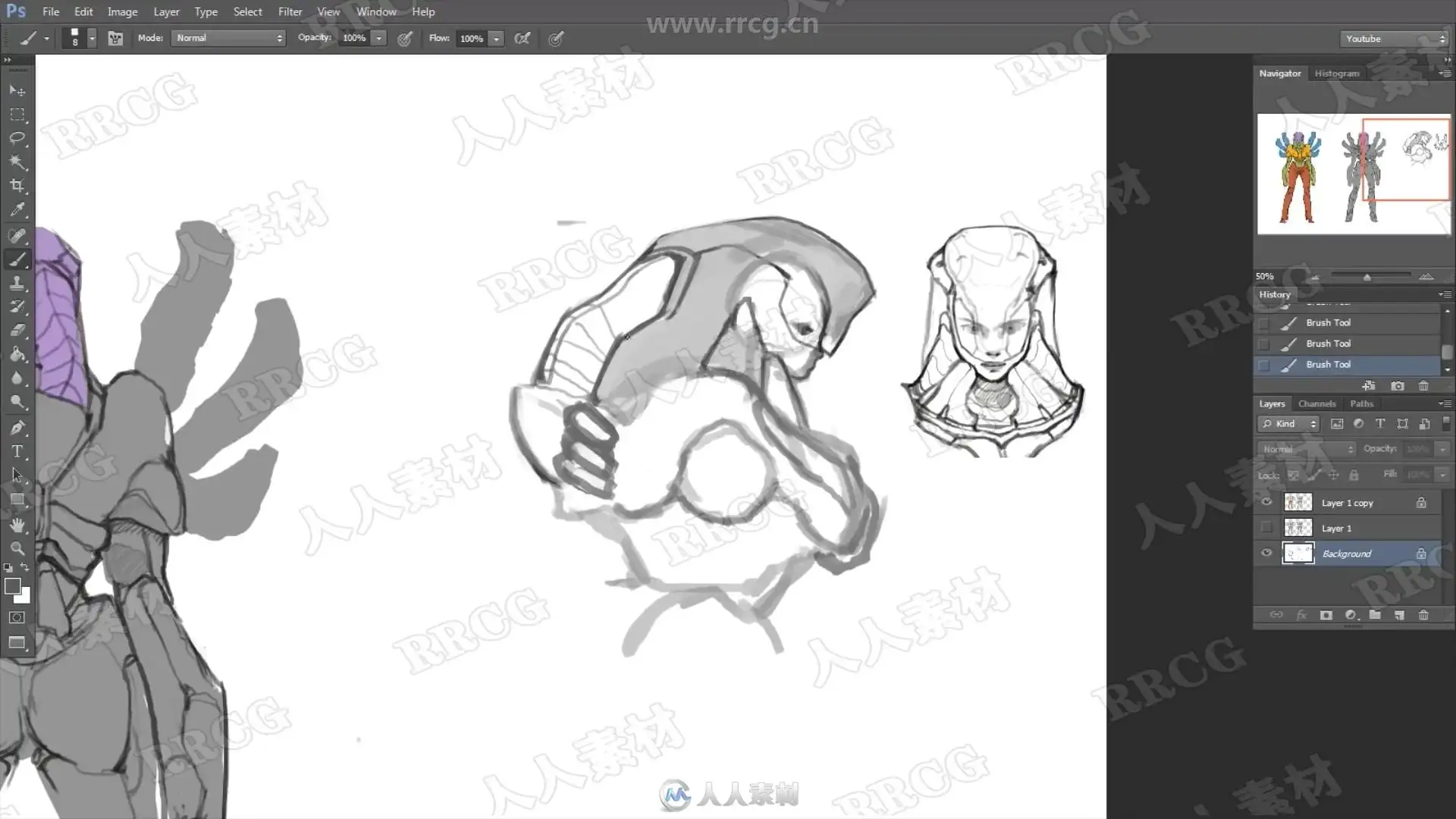This screenshot has width=1456, height=819.
Task: Hide the Background layer visibility
Action: pos(1266,553)
